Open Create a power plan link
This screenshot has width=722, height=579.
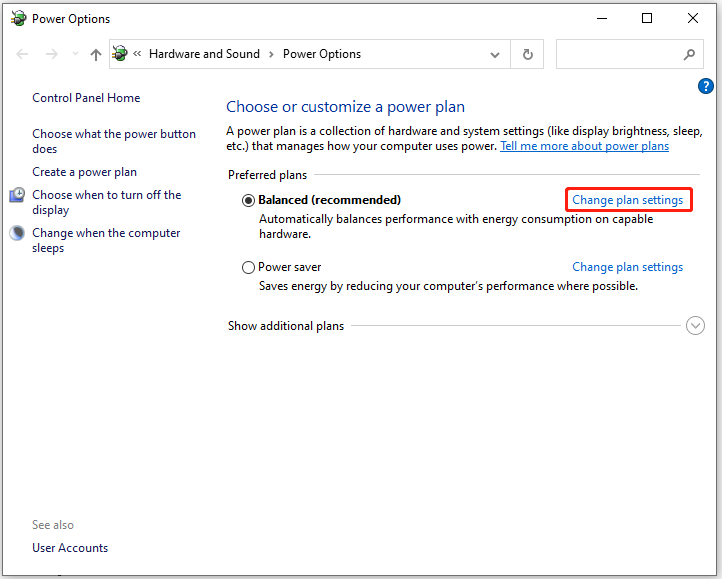tap(84, 172)
